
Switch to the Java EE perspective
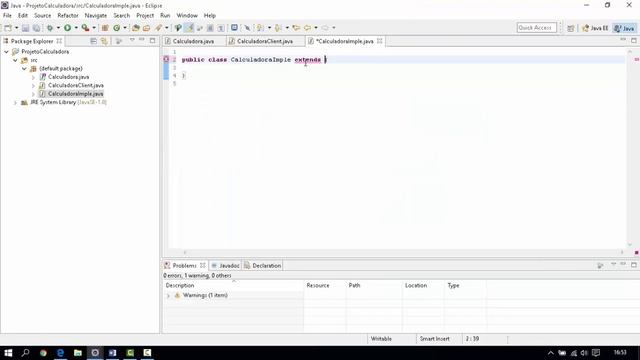point(595,28)
